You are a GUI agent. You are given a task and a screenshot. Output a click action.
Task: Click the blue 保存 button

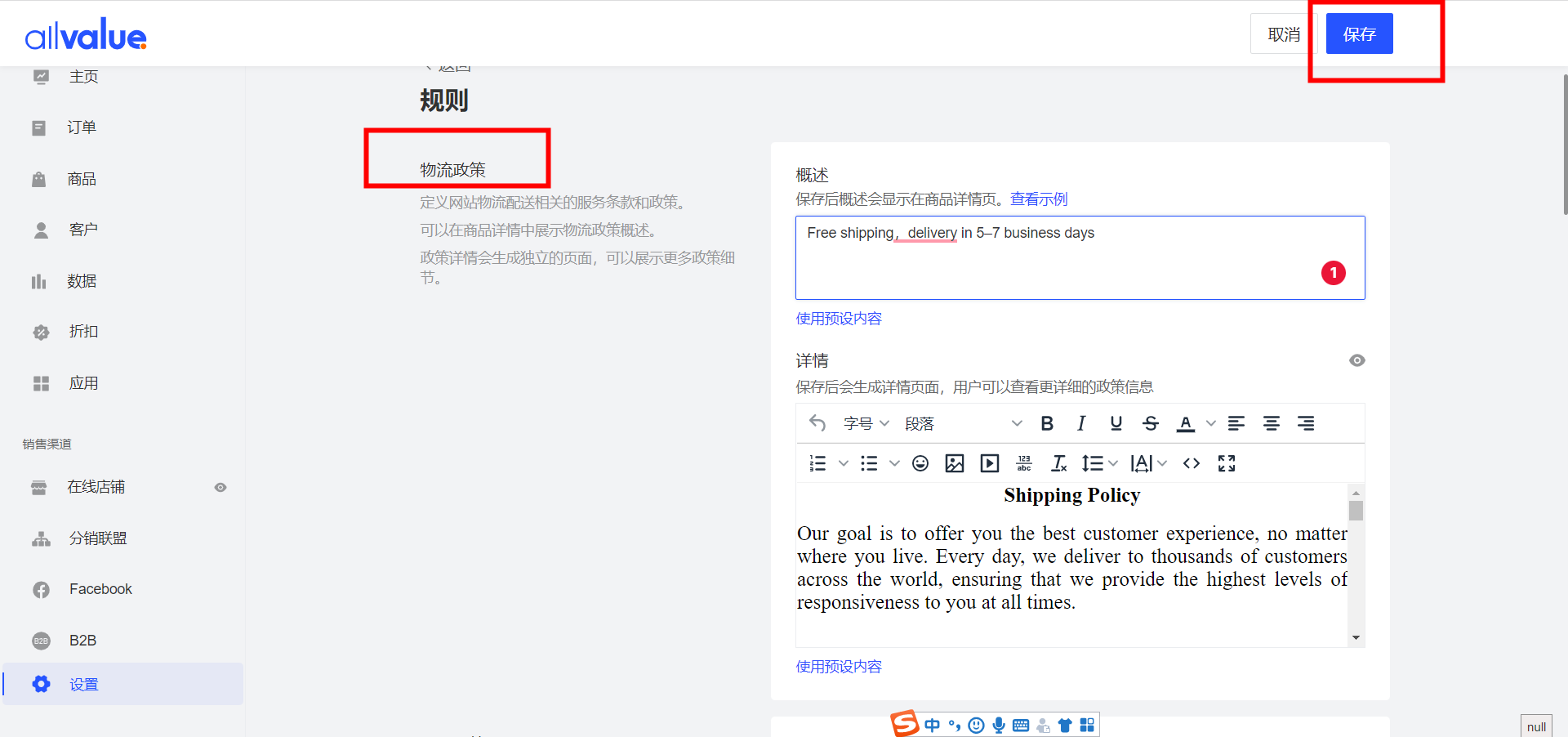tap(1359, 34)
